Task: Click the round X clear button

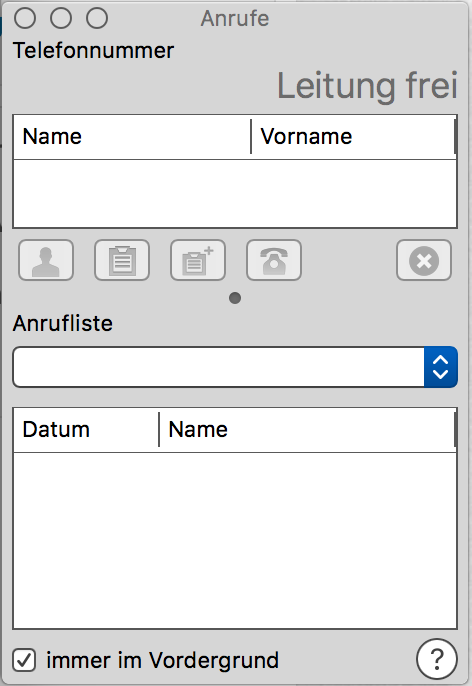Action: (x=424, y=260)
